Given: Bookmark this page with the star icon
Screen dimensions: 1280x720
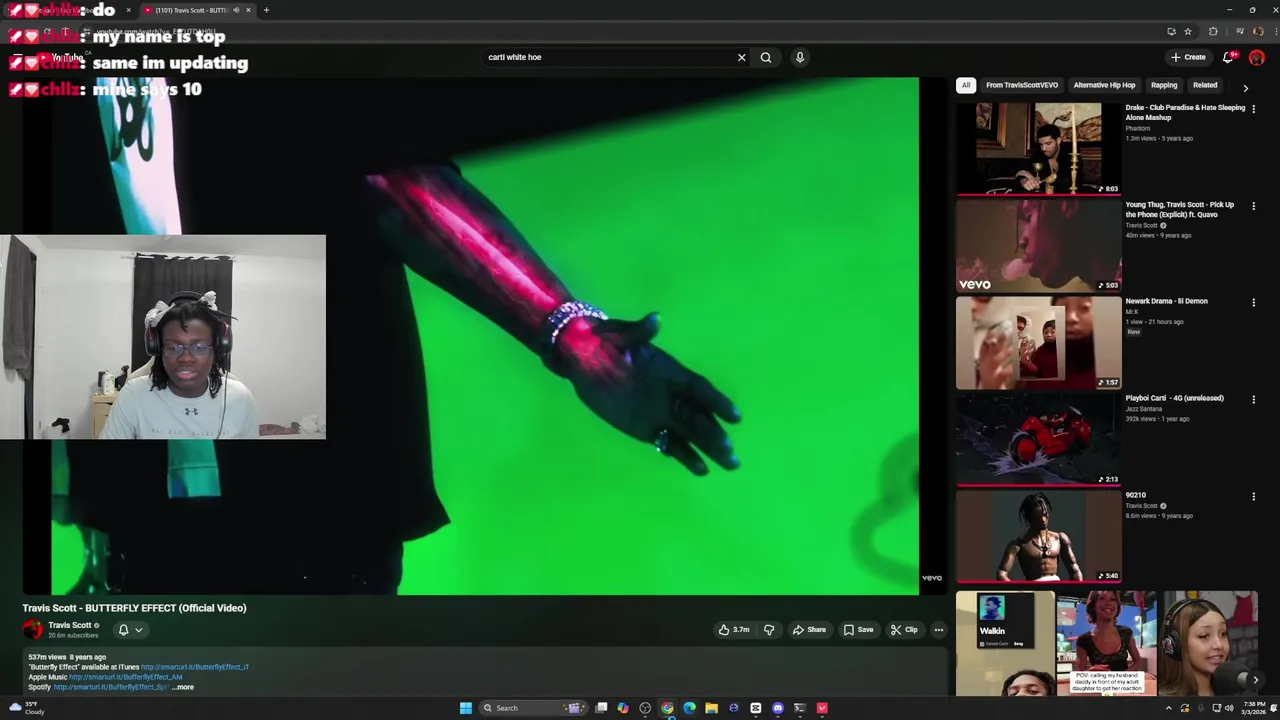Looking at the screenshot, I should tap(1188, 31).
